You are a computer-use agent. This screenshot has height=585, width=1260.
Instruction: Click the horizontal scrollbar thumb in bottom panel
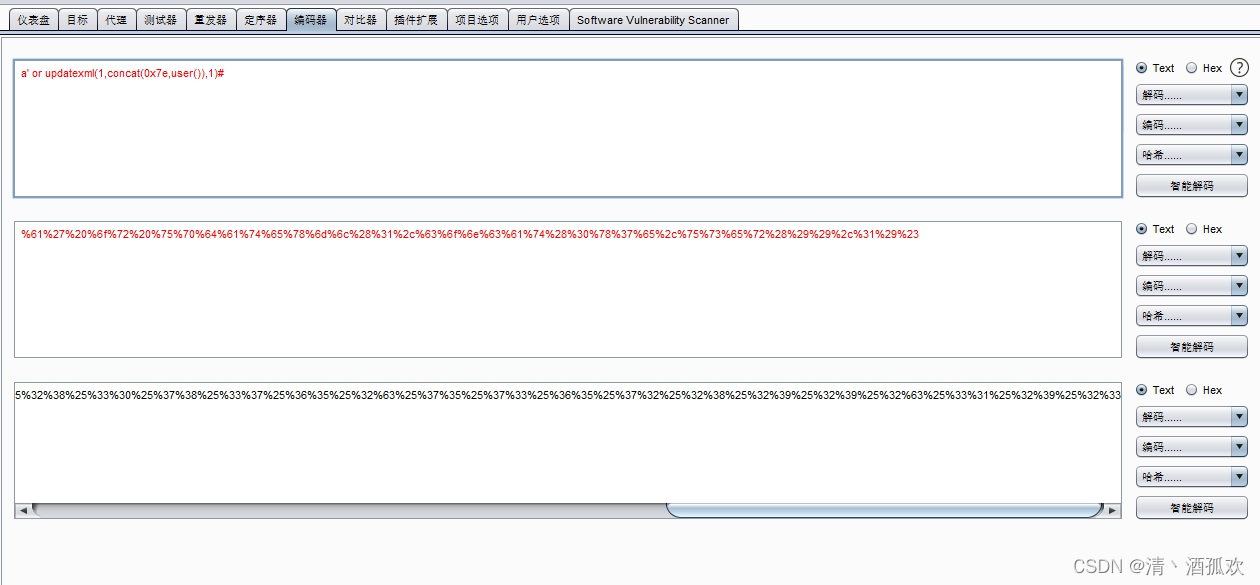point(884,510)
